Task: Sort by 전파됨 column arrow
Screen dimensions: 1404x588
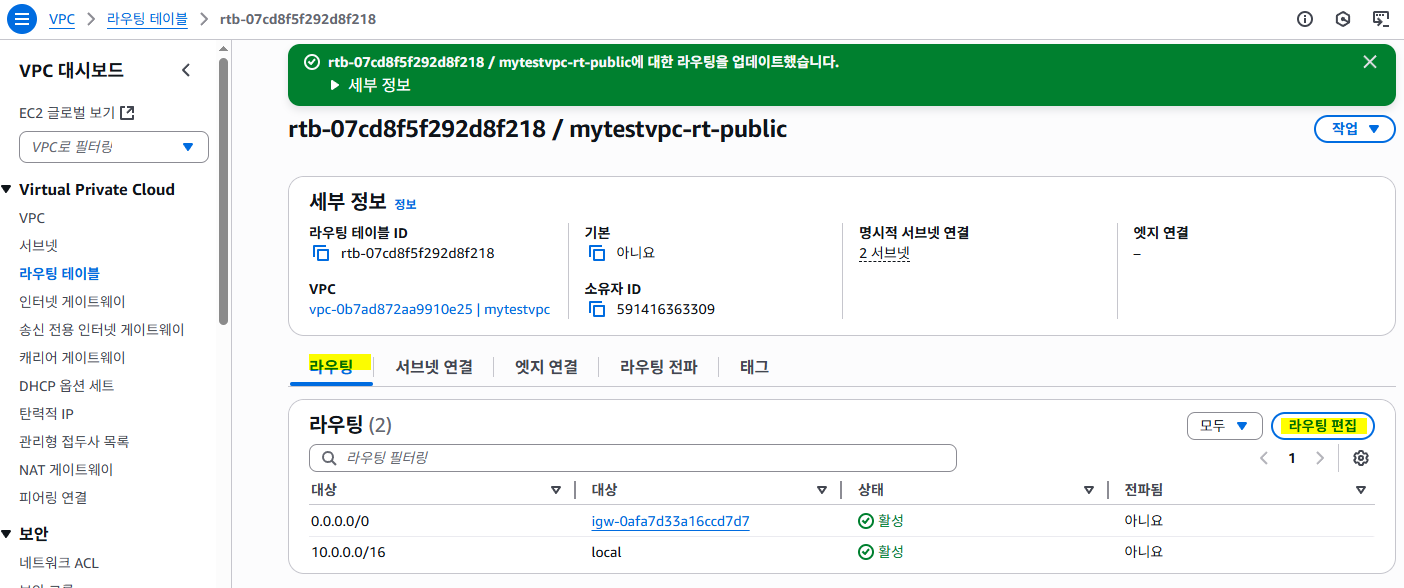Action: 1361,490
